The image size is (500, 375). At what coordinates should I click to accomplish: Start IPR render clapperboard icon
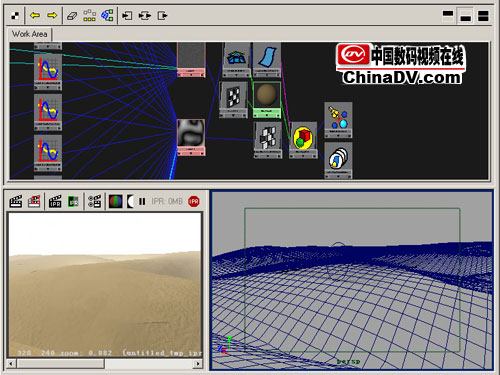click(x=55, y=201)
